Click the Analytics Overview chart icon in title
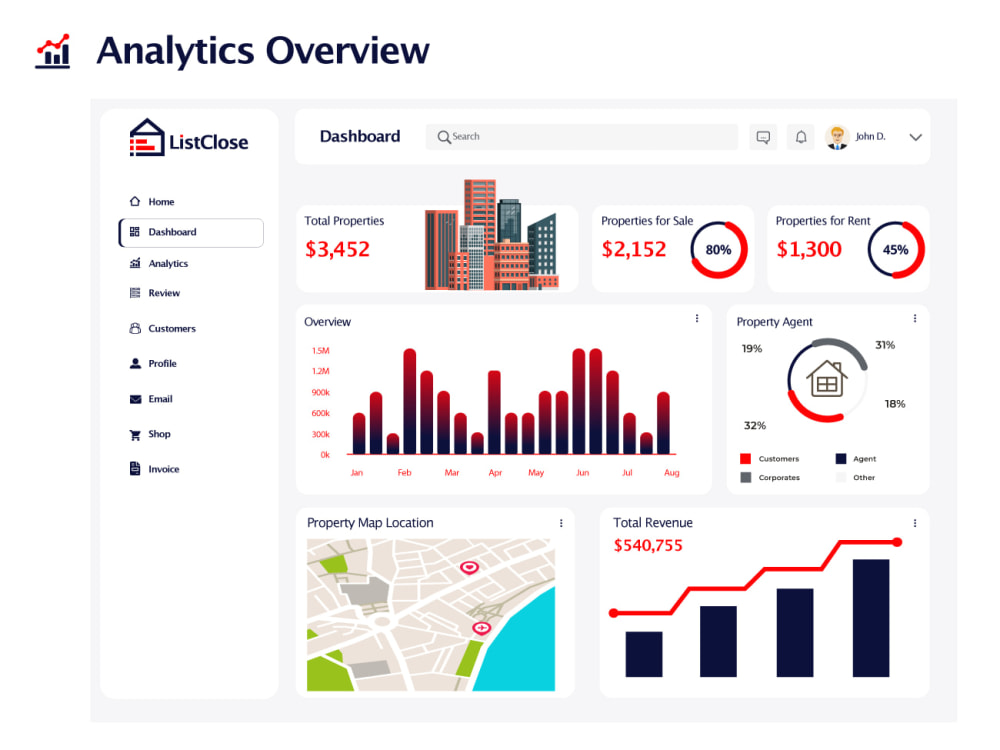 click(x=53, y=51)
